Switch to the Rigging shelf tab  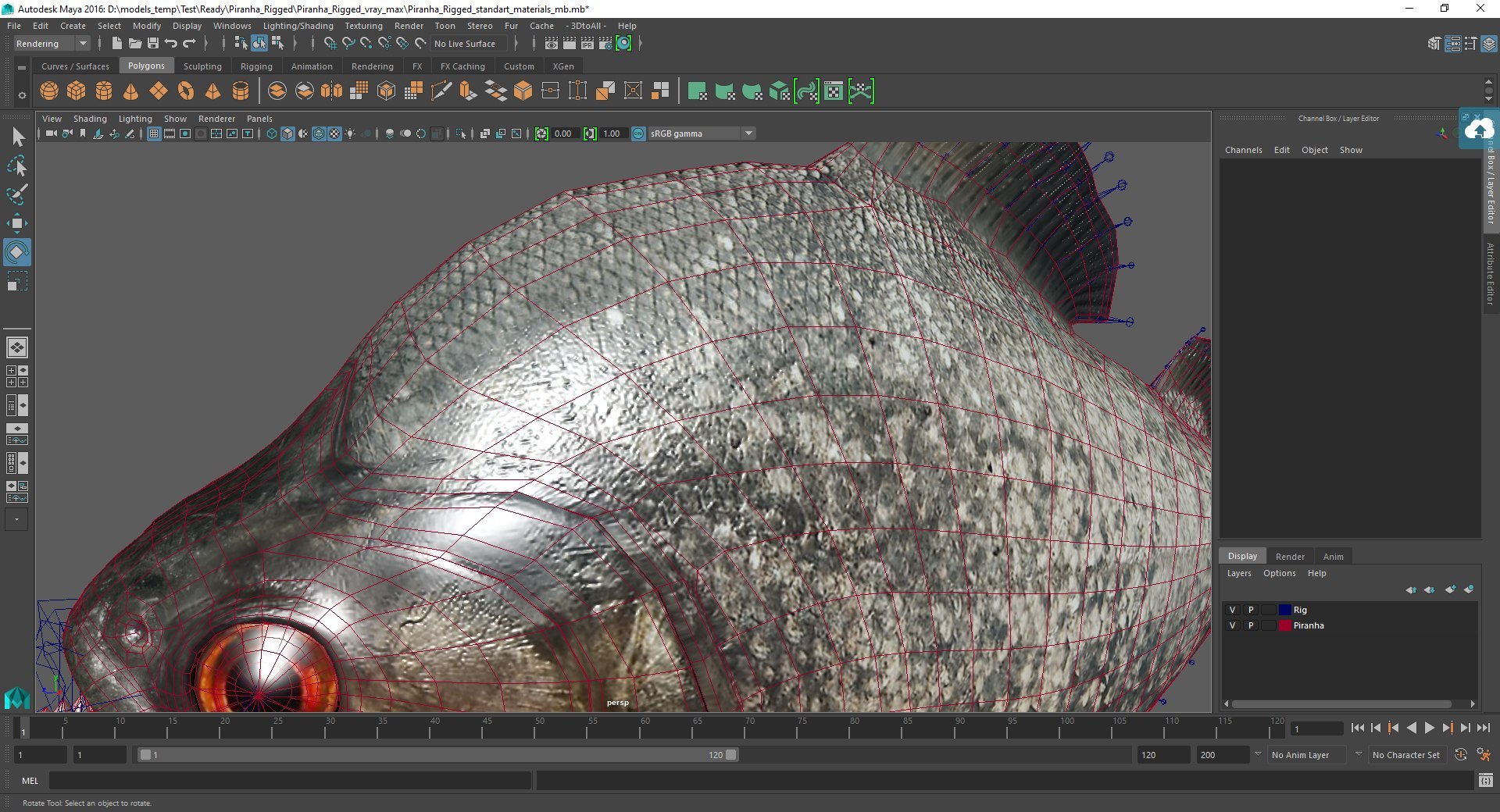(256, 66)
